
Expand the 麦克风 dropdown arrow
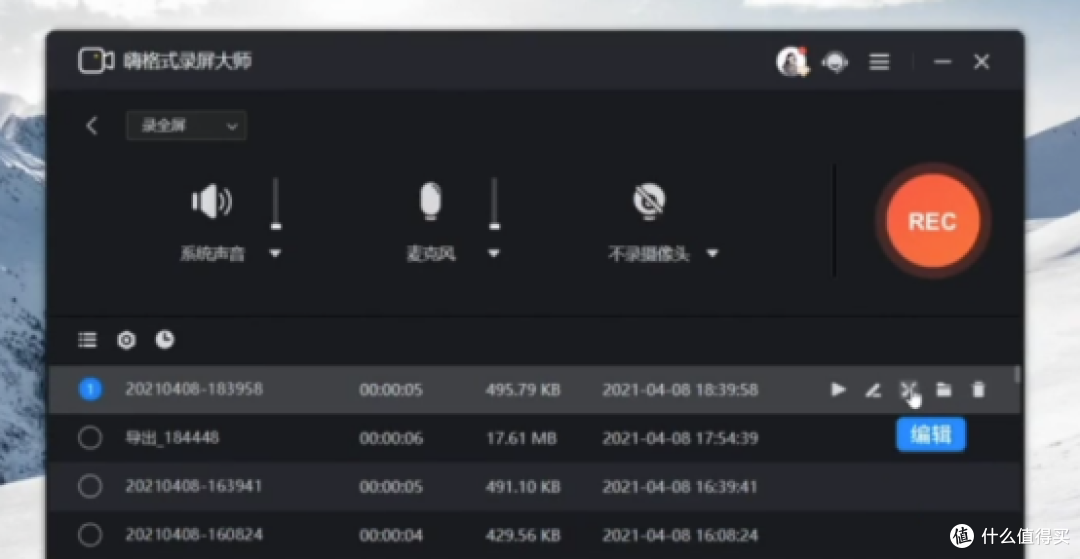click(494, 253)
